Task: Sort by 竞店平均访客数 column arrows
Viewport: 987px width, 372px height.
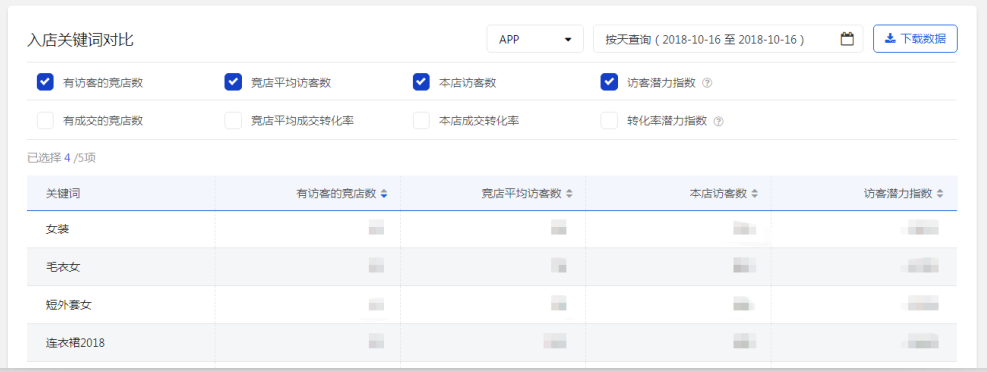Action: [569, 194]
